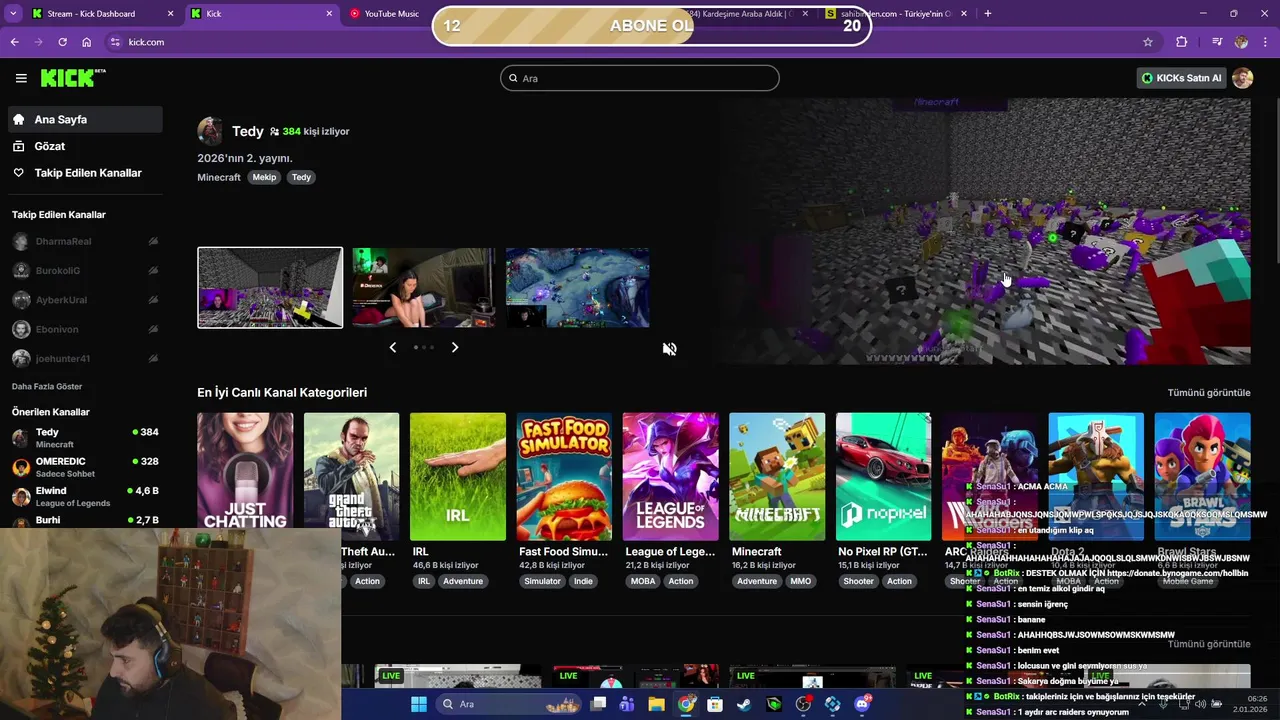The height and width of the screenshot is (720, 1280).
Task: Click the Simulator tag under Fast Food
Action: pyautogui.click(x=543, y=581)
